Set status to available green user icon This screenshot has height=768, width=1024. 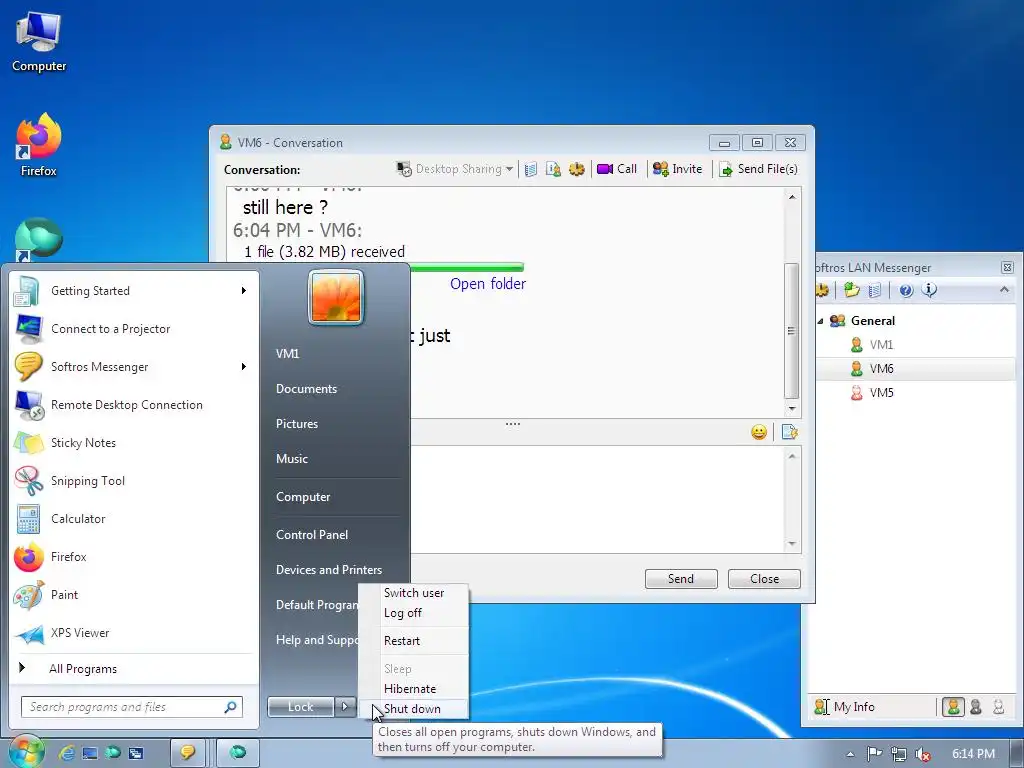pos(953,707)
